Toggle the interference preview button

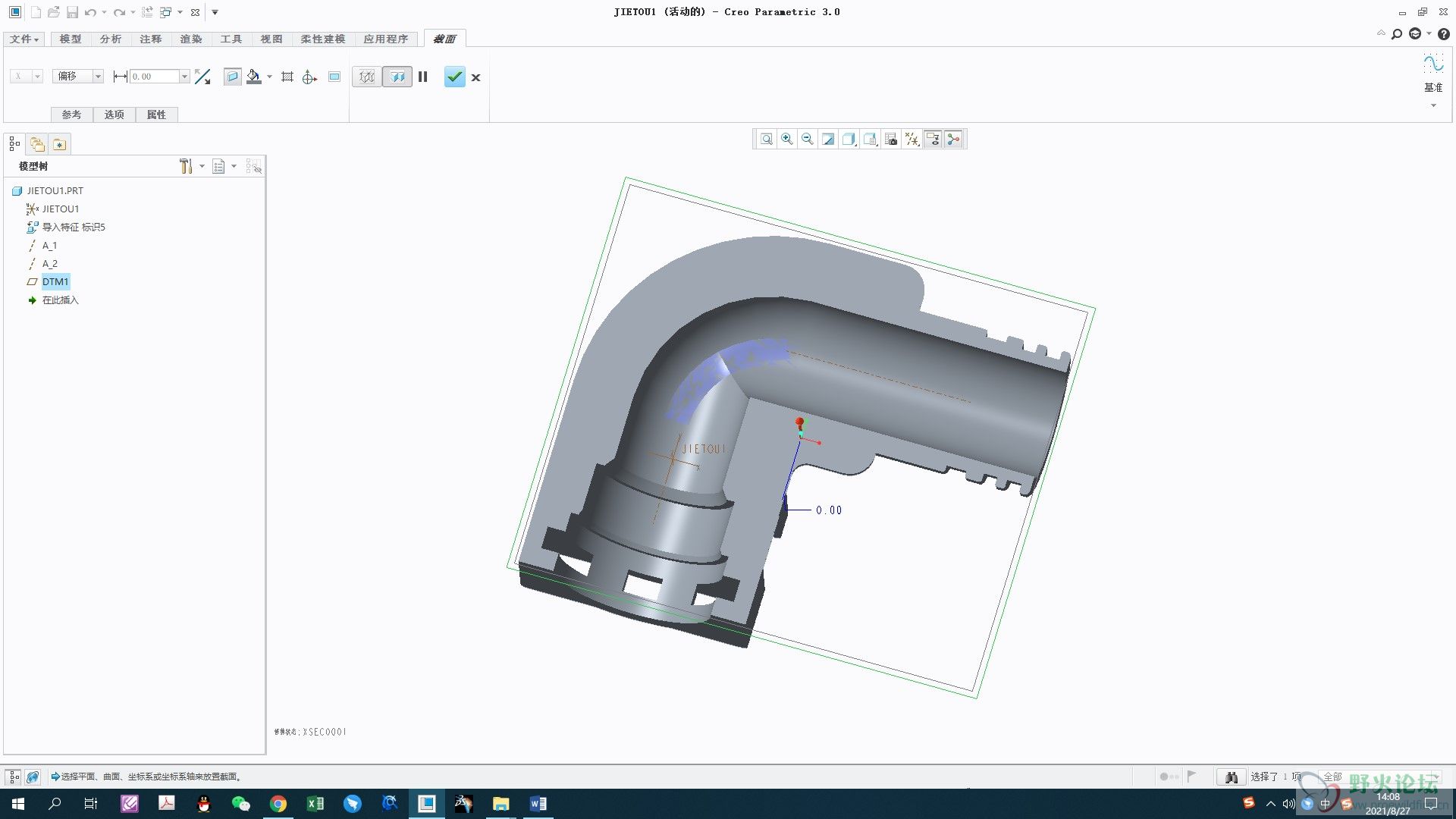point(367,77)
